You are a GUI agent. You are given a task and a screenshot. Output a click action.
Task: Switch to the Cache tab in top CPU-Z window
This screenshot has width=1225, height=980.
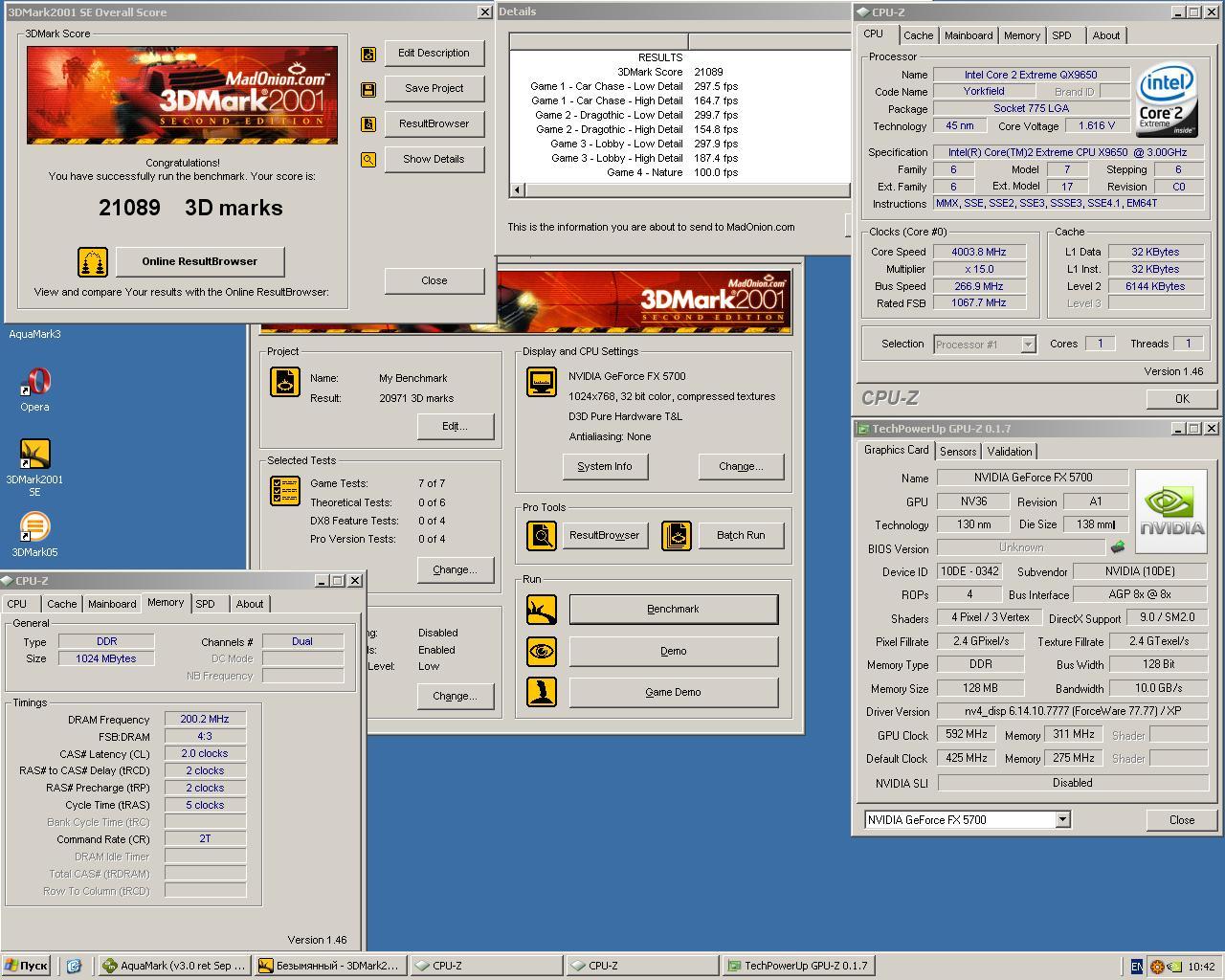click(x=918, y=35)
